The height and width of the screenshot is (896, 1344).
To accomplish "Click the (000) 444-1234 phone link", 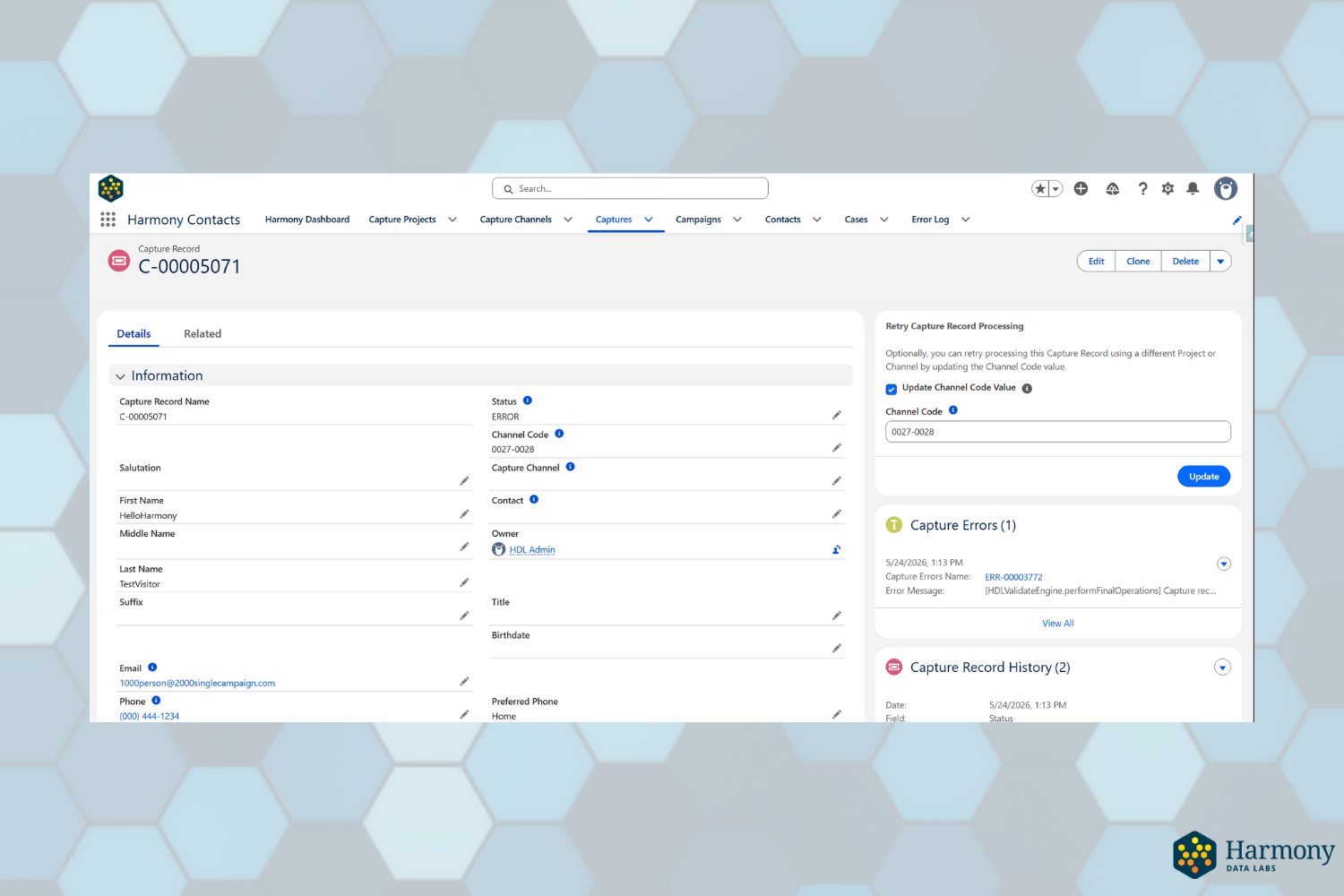I will click(x=150, y=716).
